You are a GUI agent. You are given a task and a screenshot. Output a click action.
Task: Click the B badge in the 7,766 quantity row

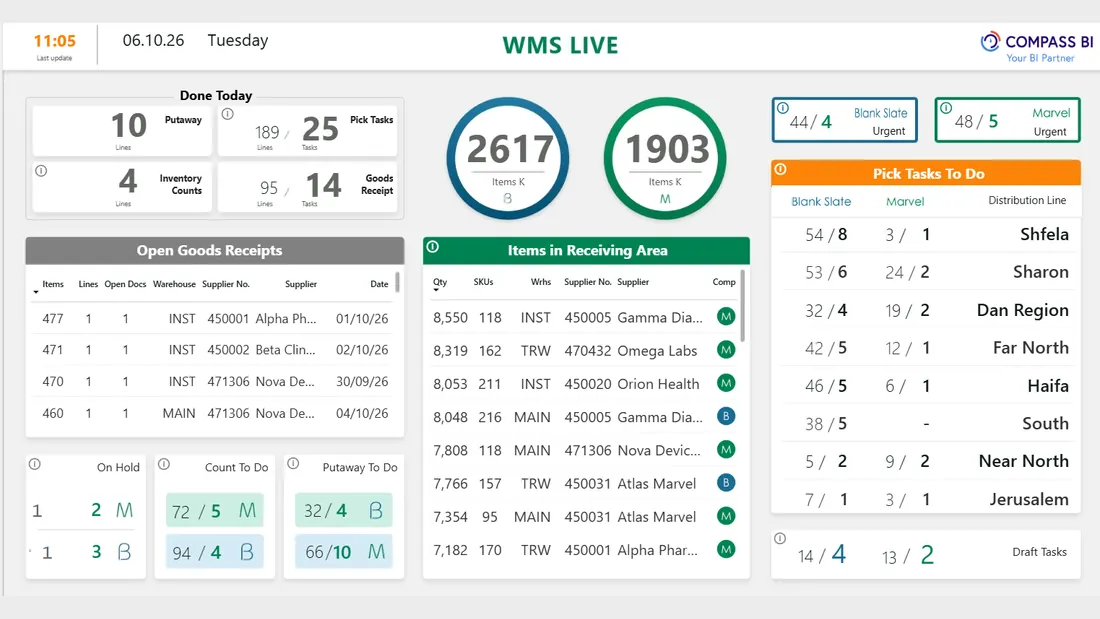pyautogui.click(x=726, y=483)
